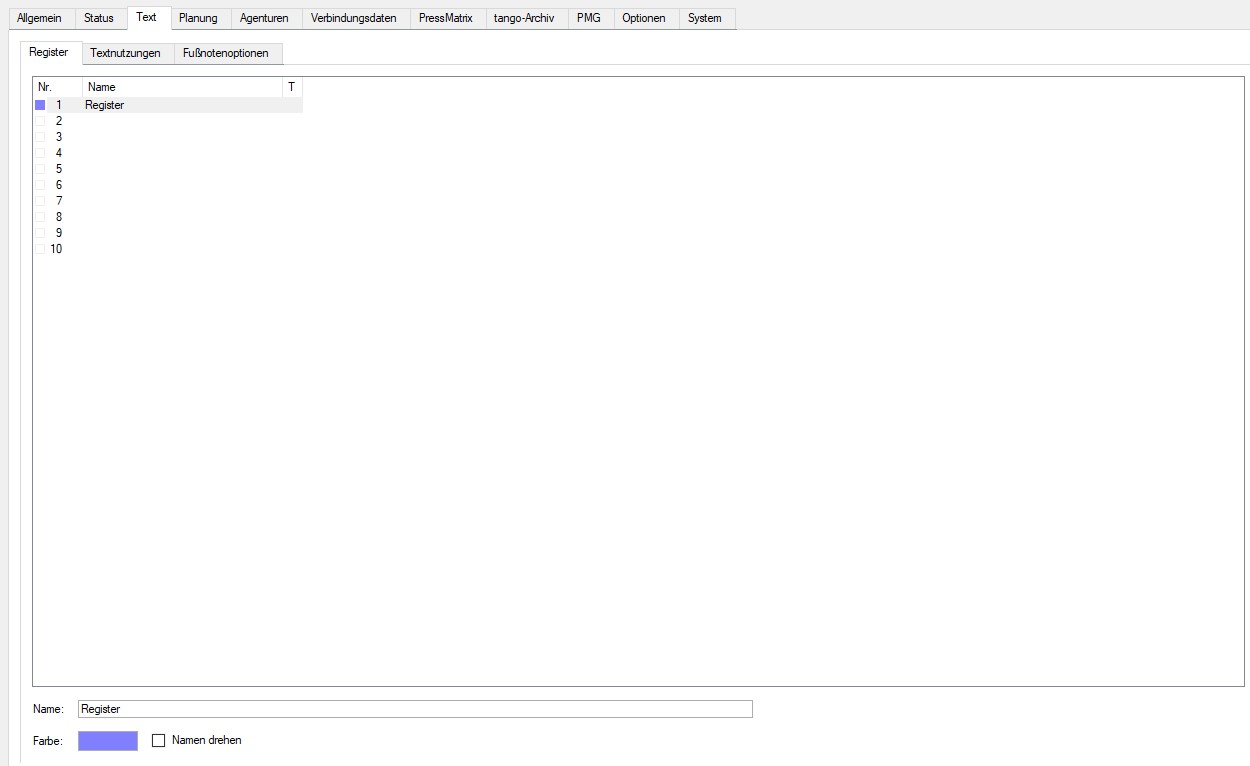Open the Allgemein tab
Image resolution: width=1250 pixels, height=766 pixels.
tap(39, 18)
